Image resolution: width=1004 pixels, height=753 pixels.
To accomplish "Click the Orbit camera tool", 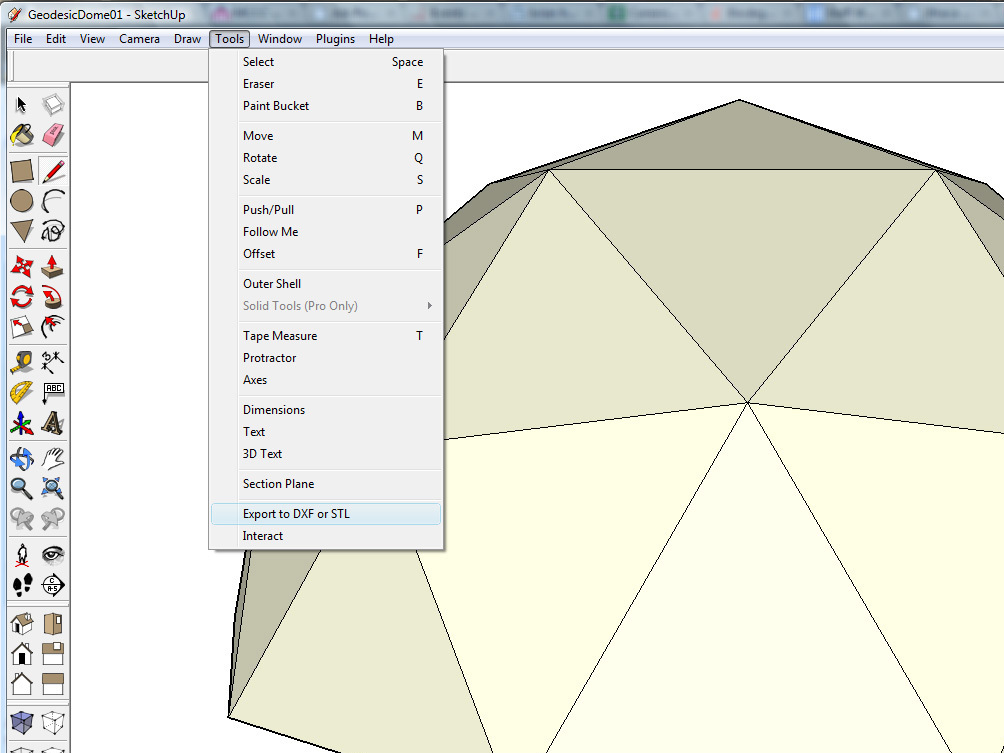I will point(22,459).
